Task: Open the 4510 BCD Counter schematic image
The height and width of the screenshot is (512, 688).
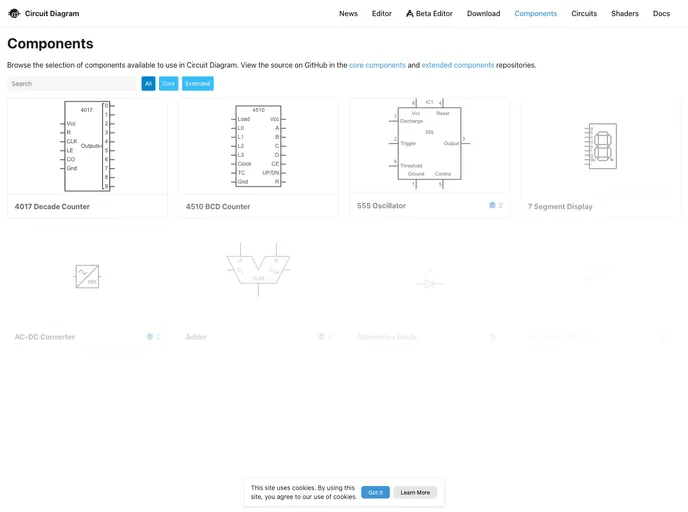Action: (x=258, y=146)
